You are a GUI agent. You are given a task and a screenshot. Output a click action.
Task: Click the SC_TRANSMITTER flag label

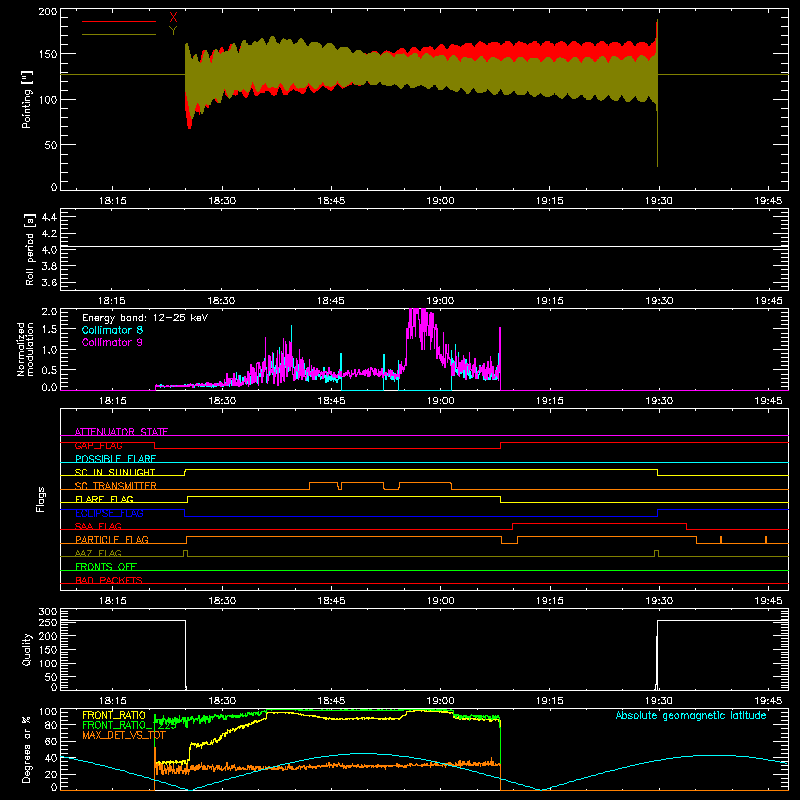(x=116, y=486)
